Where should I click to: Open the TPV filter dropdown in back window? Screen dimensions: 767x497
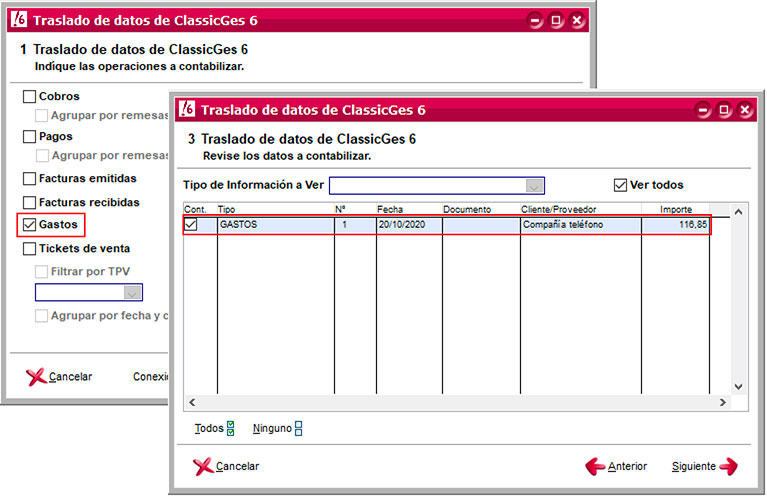point(132,293)
